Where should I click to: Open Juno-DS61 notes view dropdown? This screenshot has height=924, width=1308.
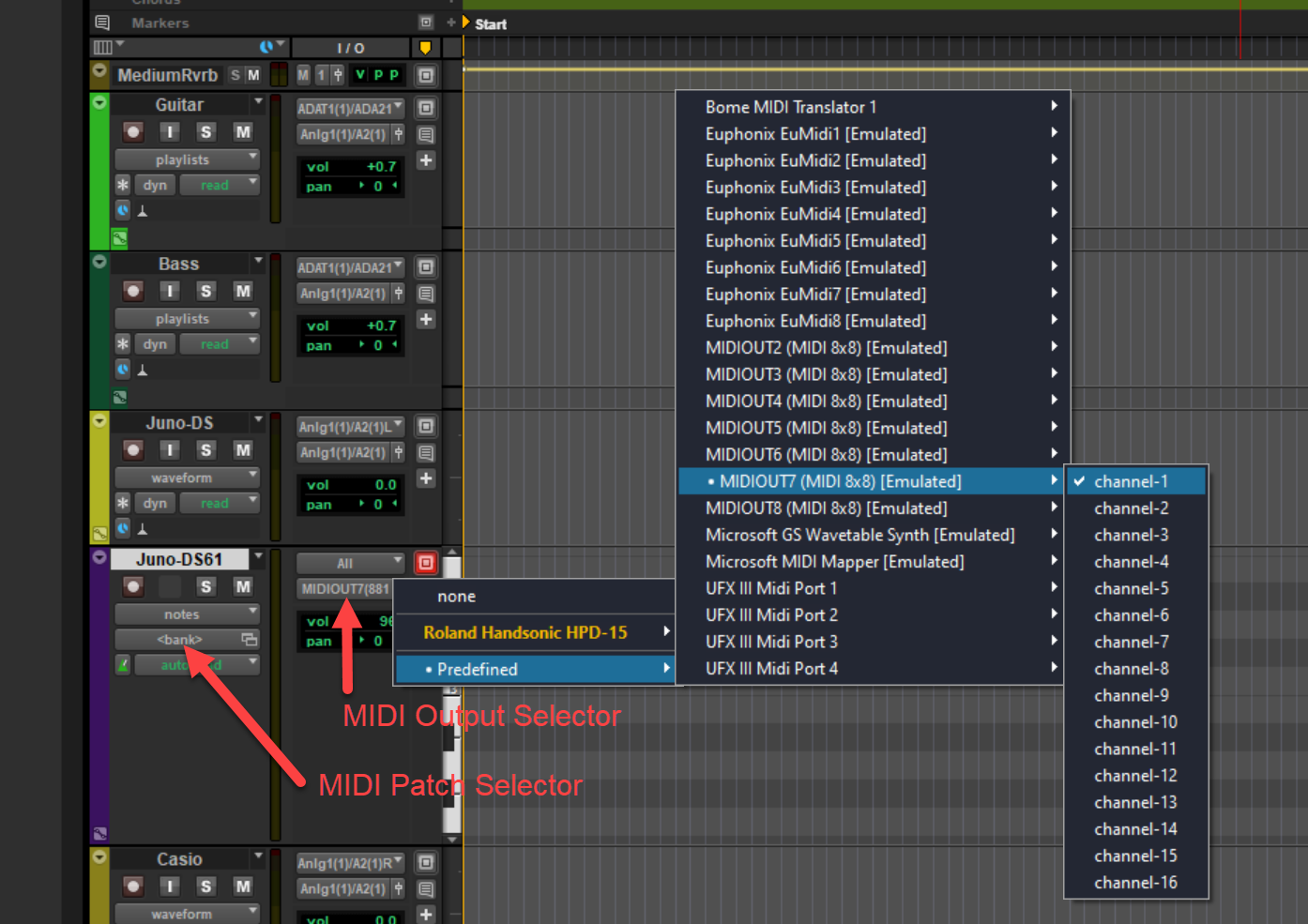click(x=186, y=614)
